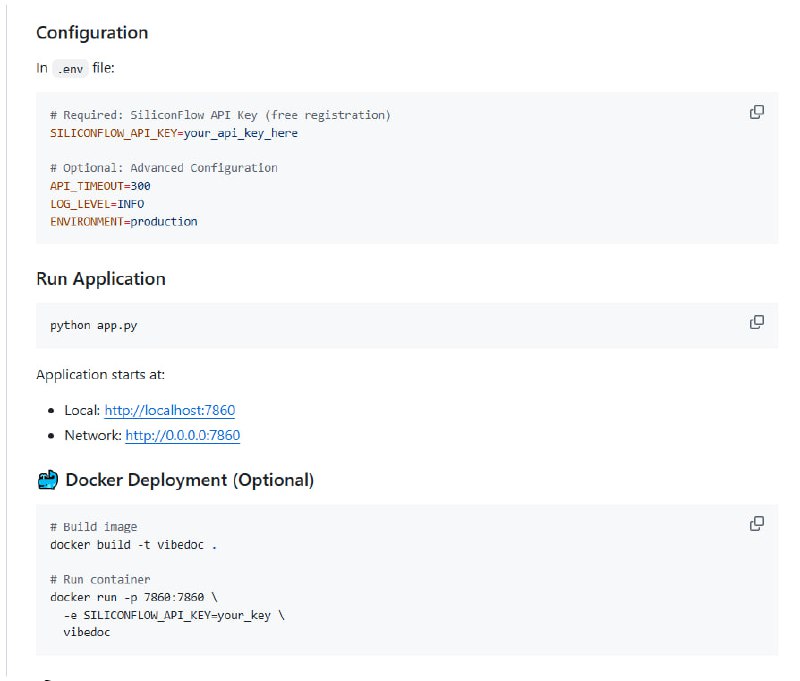Click the Run Application heading
Screen dimensions: 800x681
(101, 279)
